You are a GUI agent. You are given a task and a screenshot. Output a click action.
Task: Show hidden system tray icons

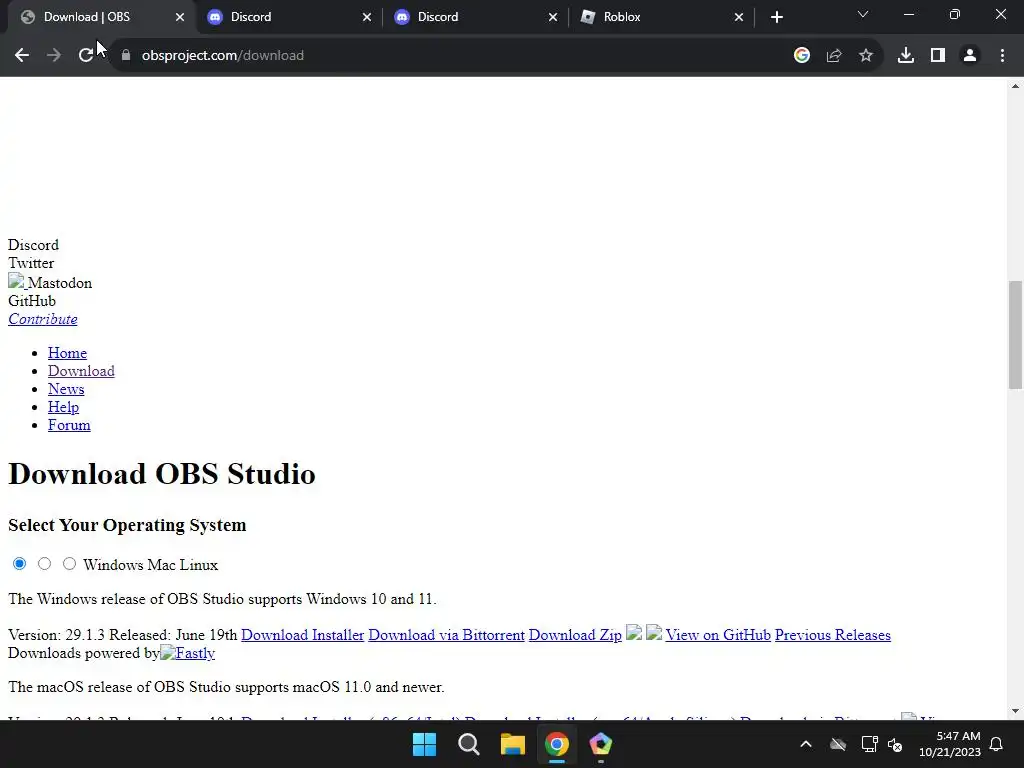tap(806, 744)
